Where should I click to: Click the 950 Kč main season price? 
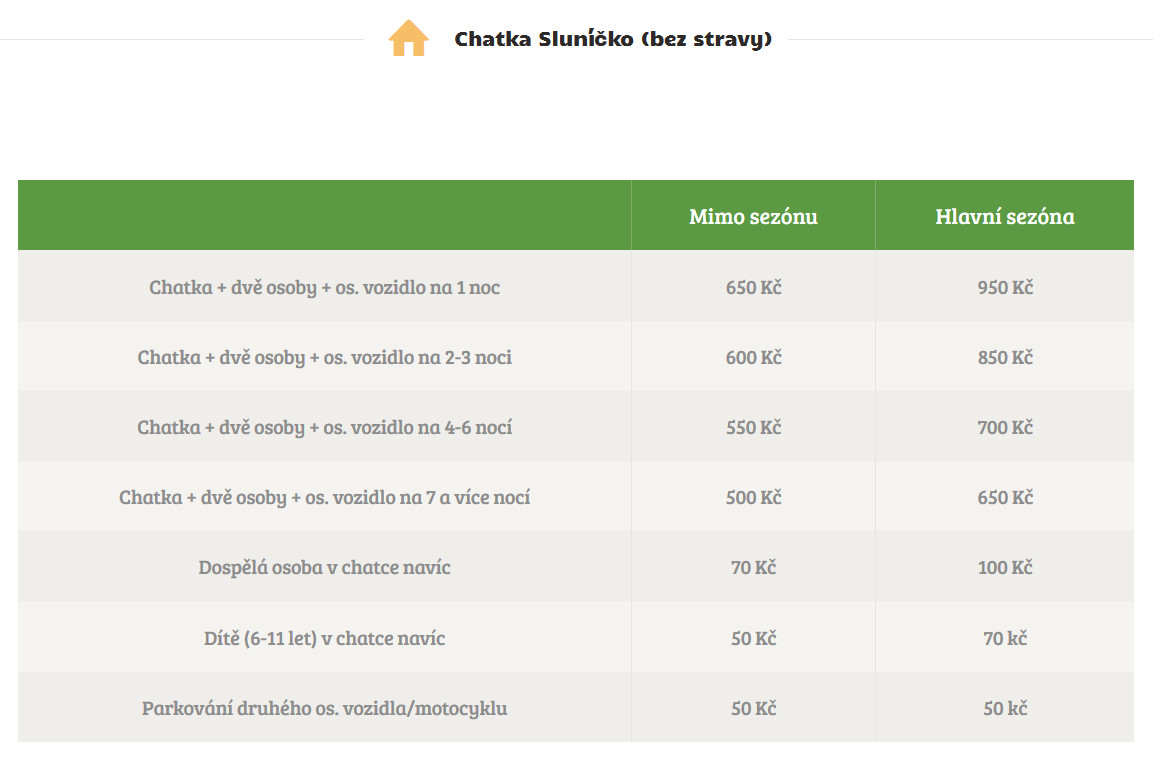coord(1005,288)
